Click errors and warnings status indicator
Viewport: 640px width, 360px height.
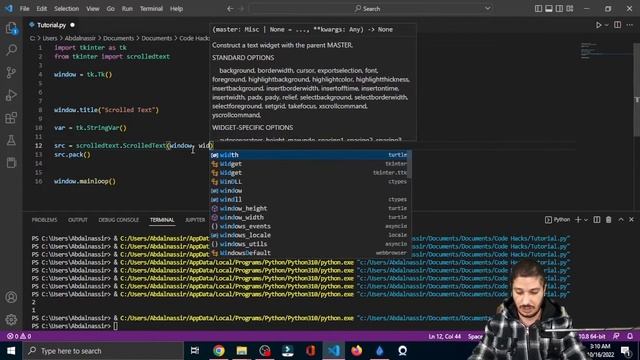(19, 336)
